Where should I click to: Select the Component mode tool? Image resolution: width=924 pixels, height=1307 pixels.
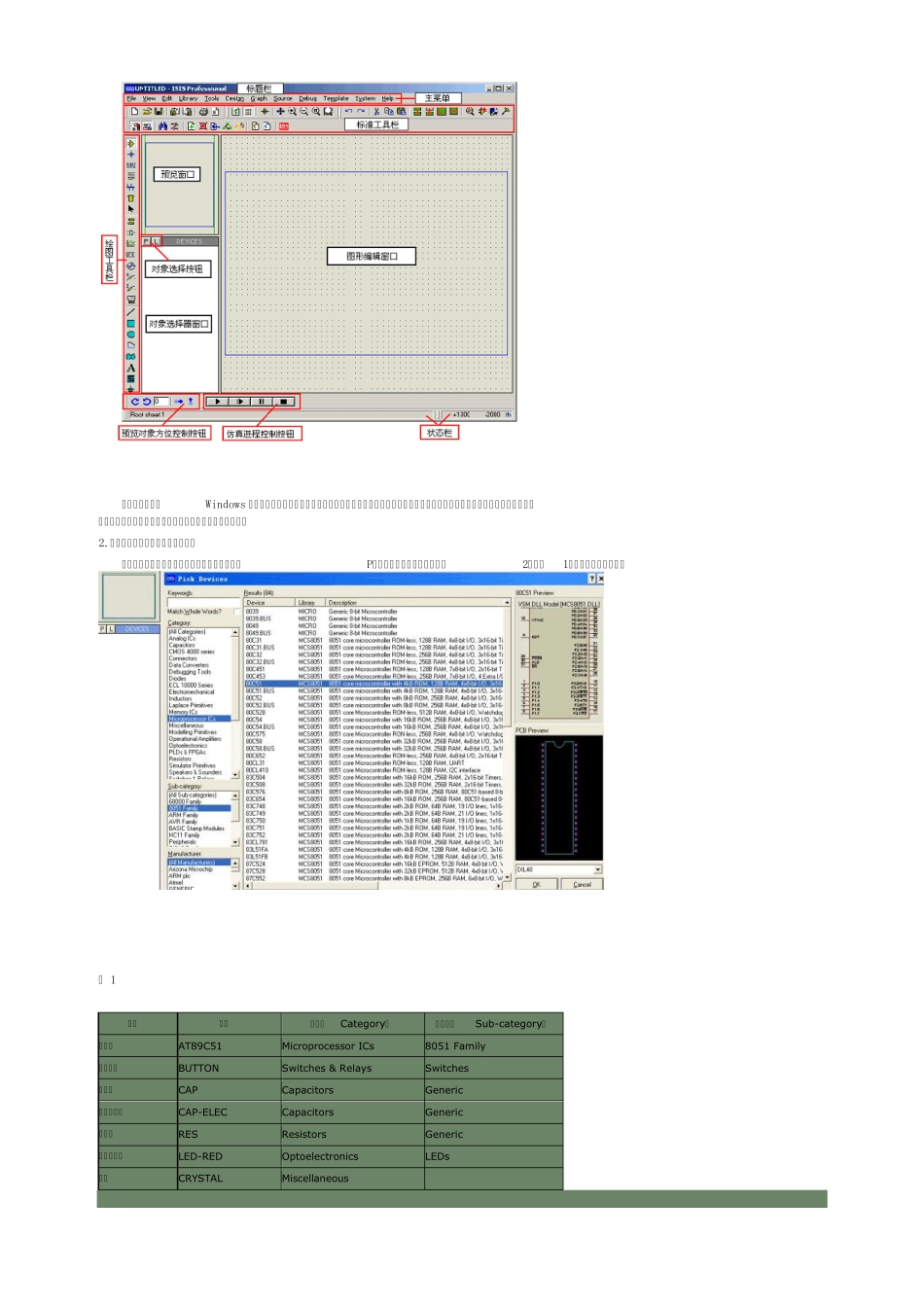click(131, 144)
